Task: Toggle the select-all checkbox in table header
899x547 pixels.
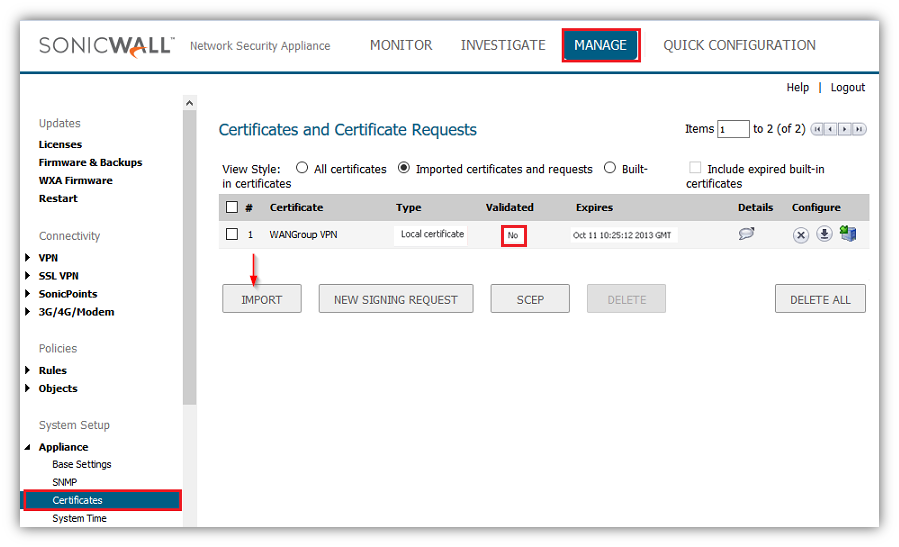Action: [232, 207]
